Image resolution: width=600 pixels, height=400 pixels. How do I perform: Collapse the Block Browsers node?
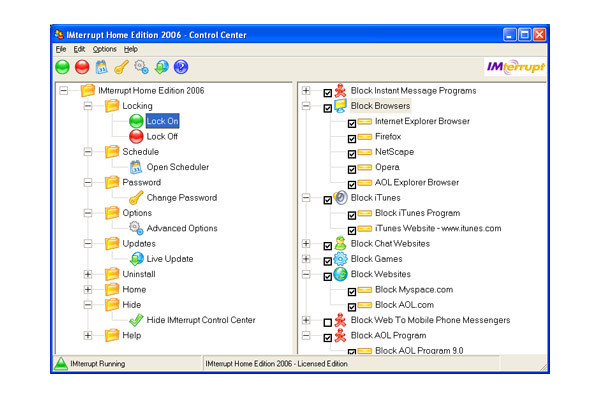coord(306,106)
